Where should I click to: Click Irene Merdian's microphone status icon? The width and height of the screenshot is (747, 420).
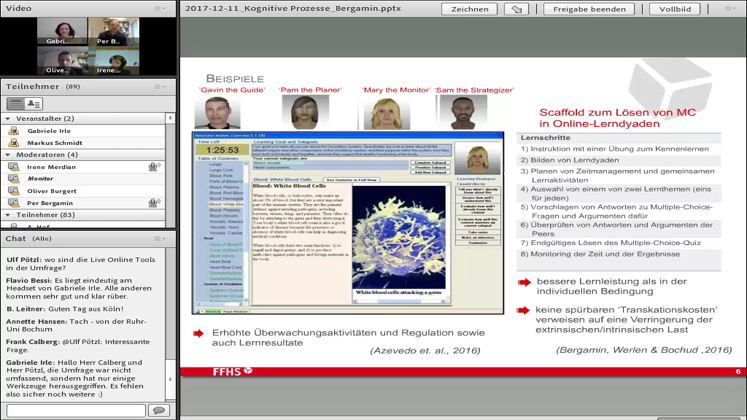[154, 167]
